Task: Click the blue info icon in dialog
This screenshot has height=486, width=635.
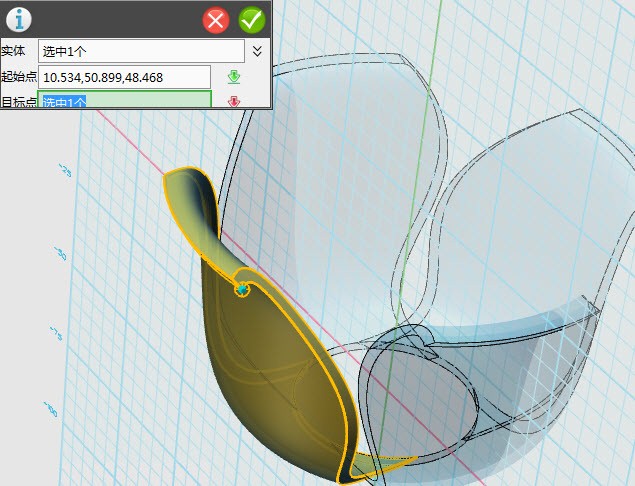Action: point(19,18)
